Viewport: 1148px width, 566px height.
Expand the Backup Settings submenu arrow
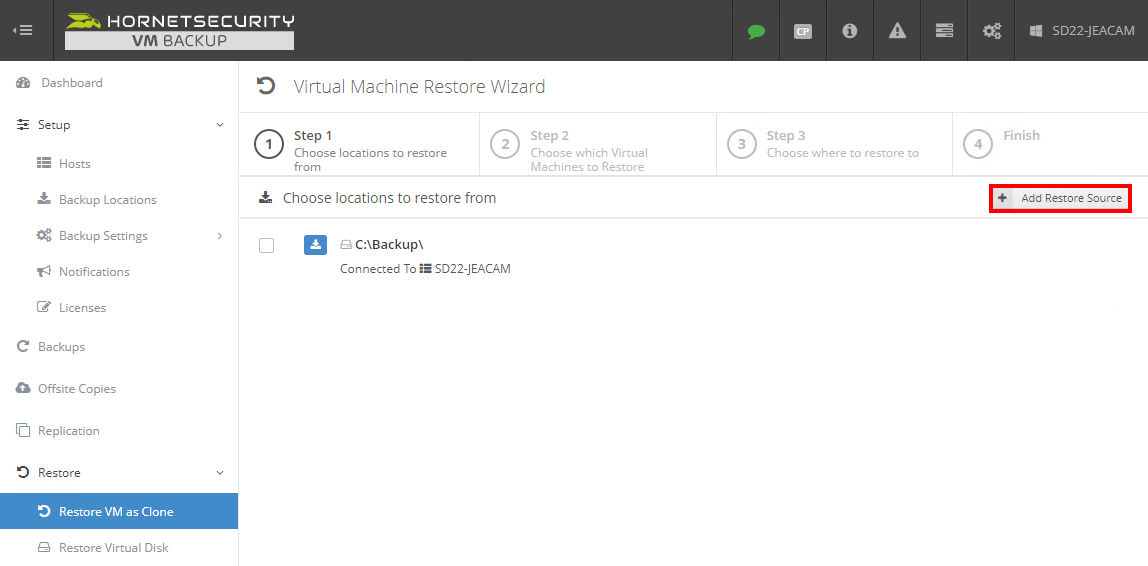[x=220, y=236]
